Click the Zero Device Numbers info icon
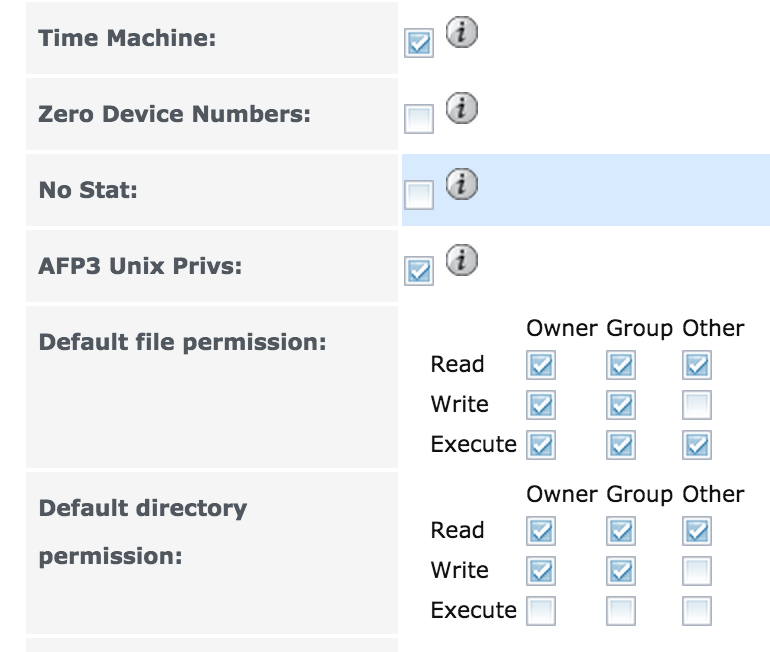Screen dimensions: 770x652 pyautogui.click(x=461, y=109)
